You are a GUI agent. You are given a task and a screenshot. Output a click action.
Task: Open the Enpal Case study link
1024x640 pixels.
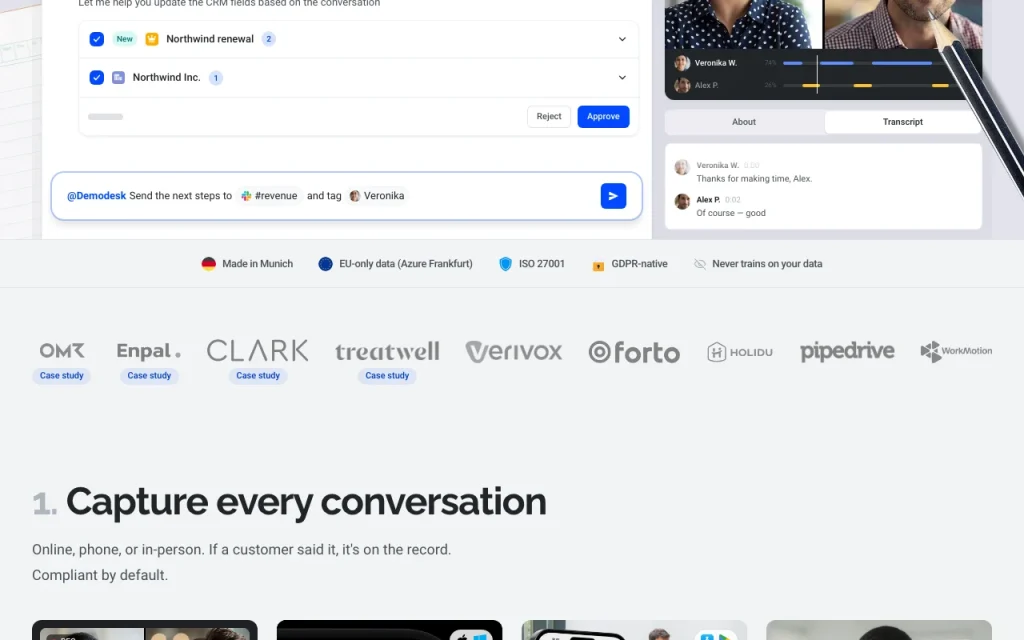point(149,376)
